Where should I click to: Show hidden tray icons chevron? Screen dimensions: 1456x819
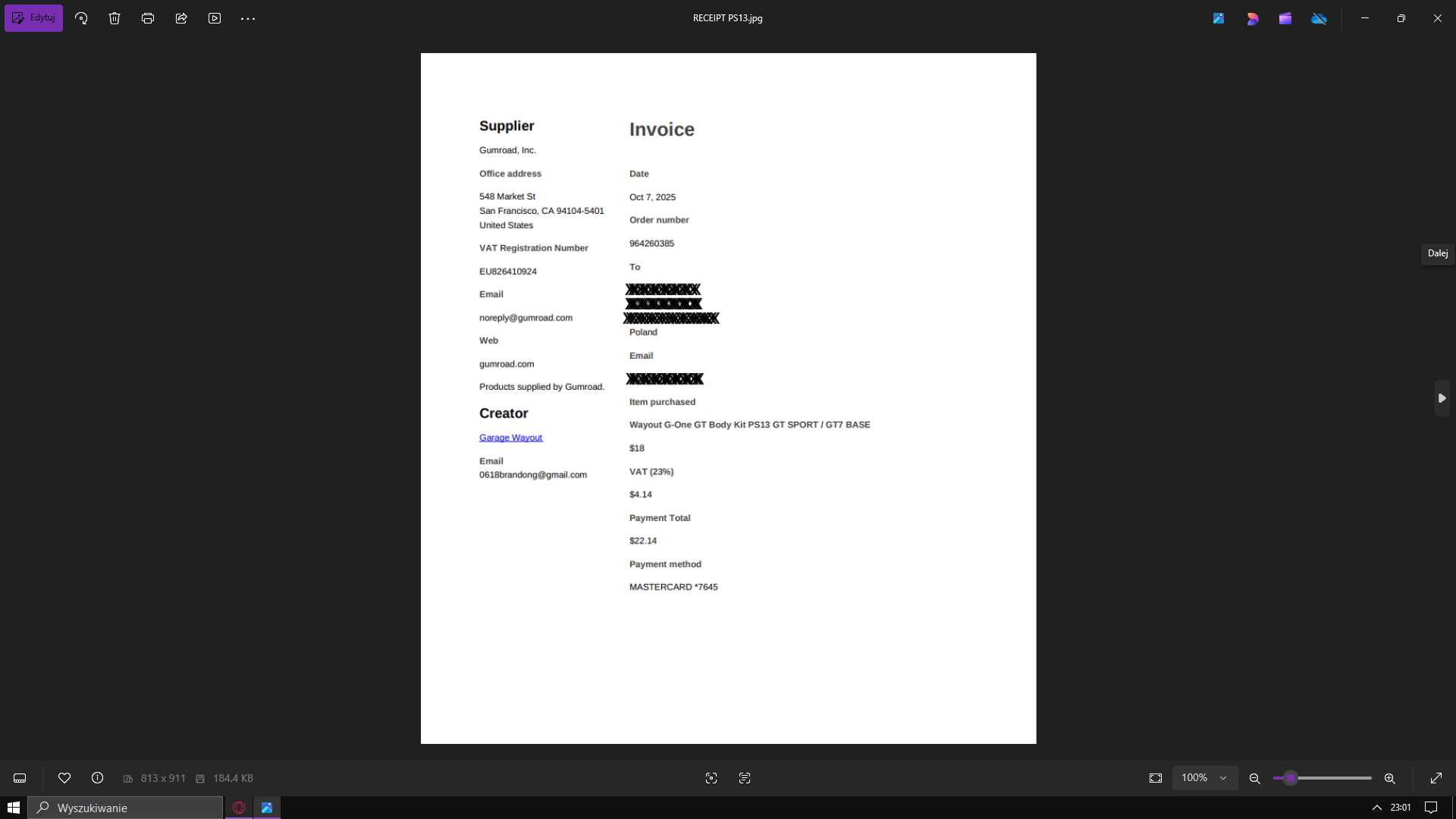[1377, 808]
